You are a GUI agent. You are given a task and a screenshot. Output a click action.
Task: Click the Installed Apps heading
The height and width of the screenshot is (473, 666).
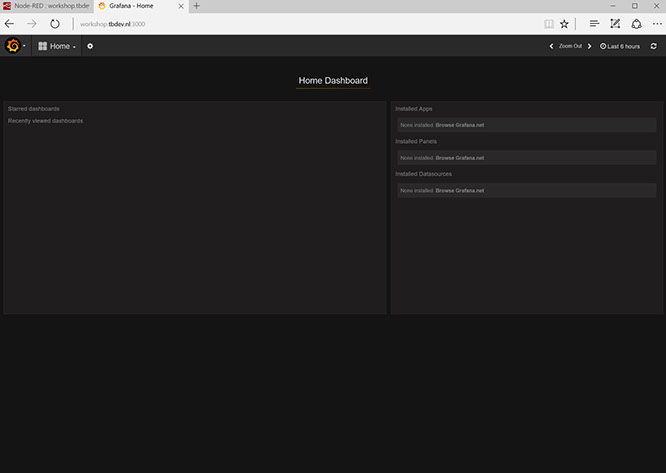(x=414, y=109)
